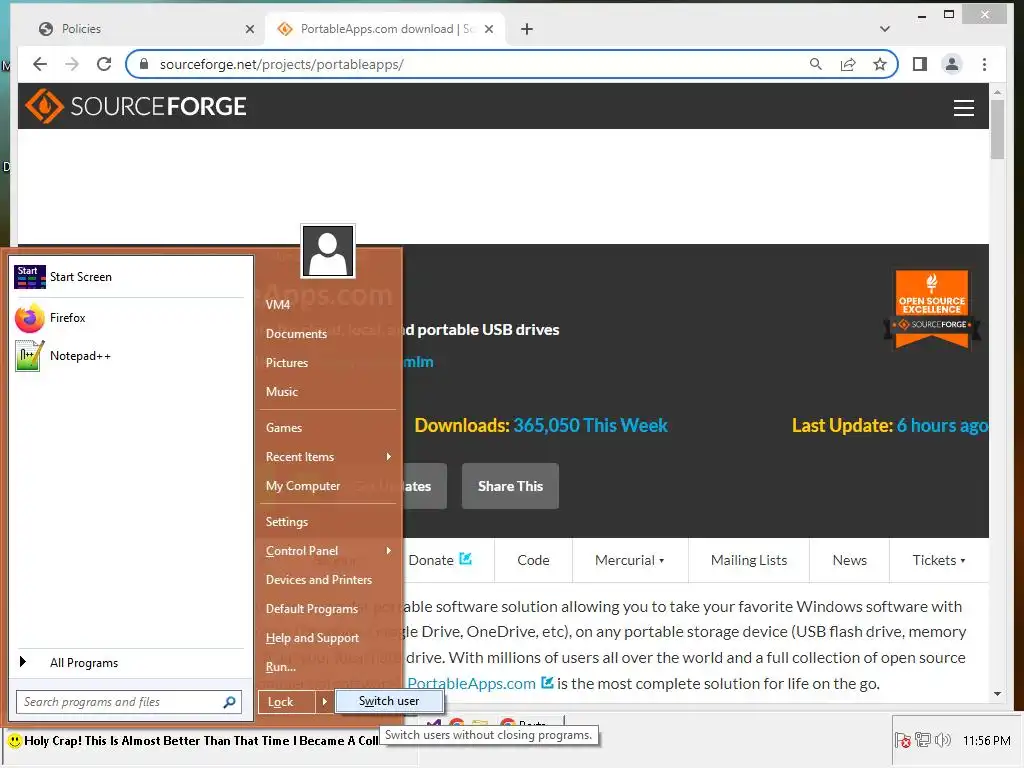This screenshot has width=1024, height=768.
Task: Bookmark this page with star
Action: pyautogui.click(x=880, y=64)
